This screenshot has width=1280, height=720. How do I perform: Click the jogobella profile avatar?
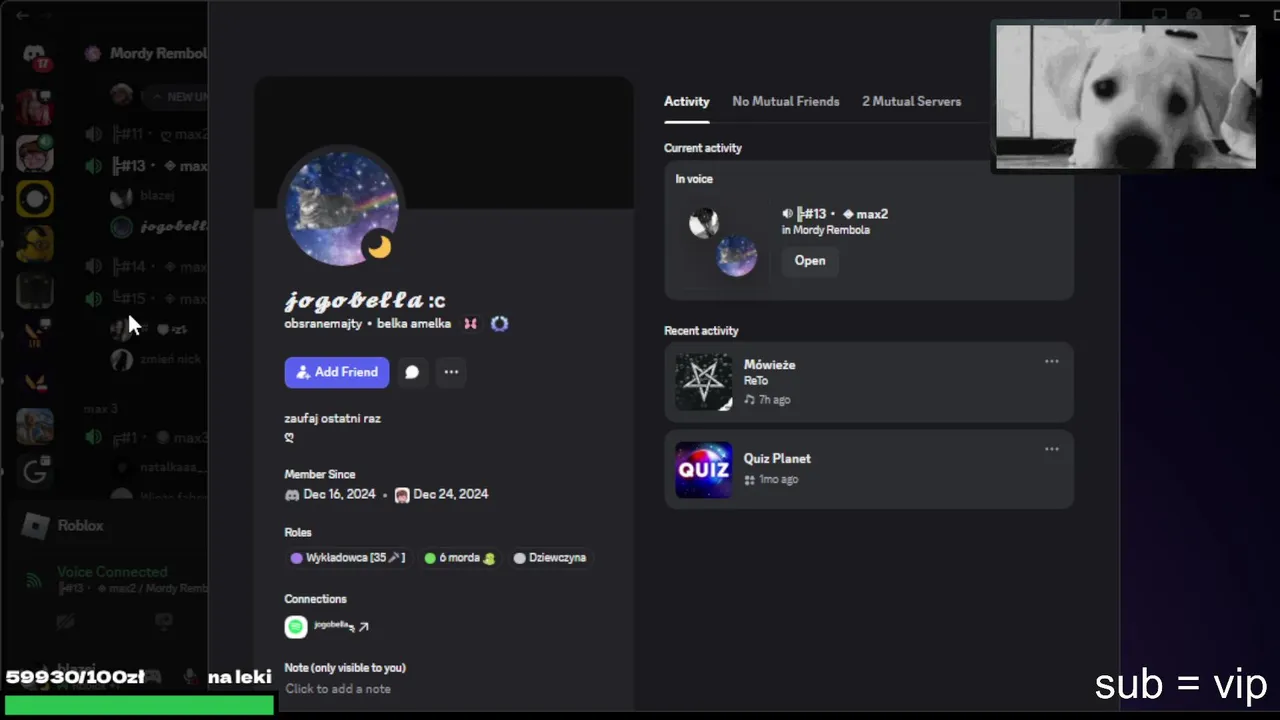point(342,209)
